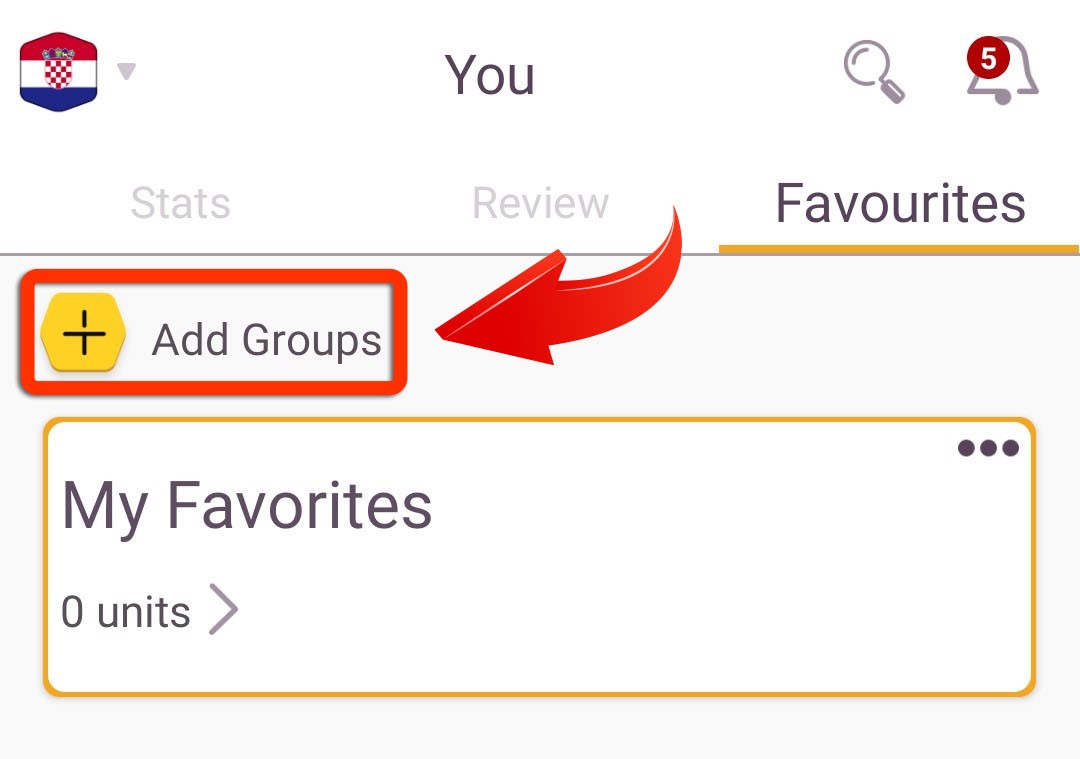Open notifications via the bell icon
This screenshot has width=1080, height=759.
coord(1003,71)
